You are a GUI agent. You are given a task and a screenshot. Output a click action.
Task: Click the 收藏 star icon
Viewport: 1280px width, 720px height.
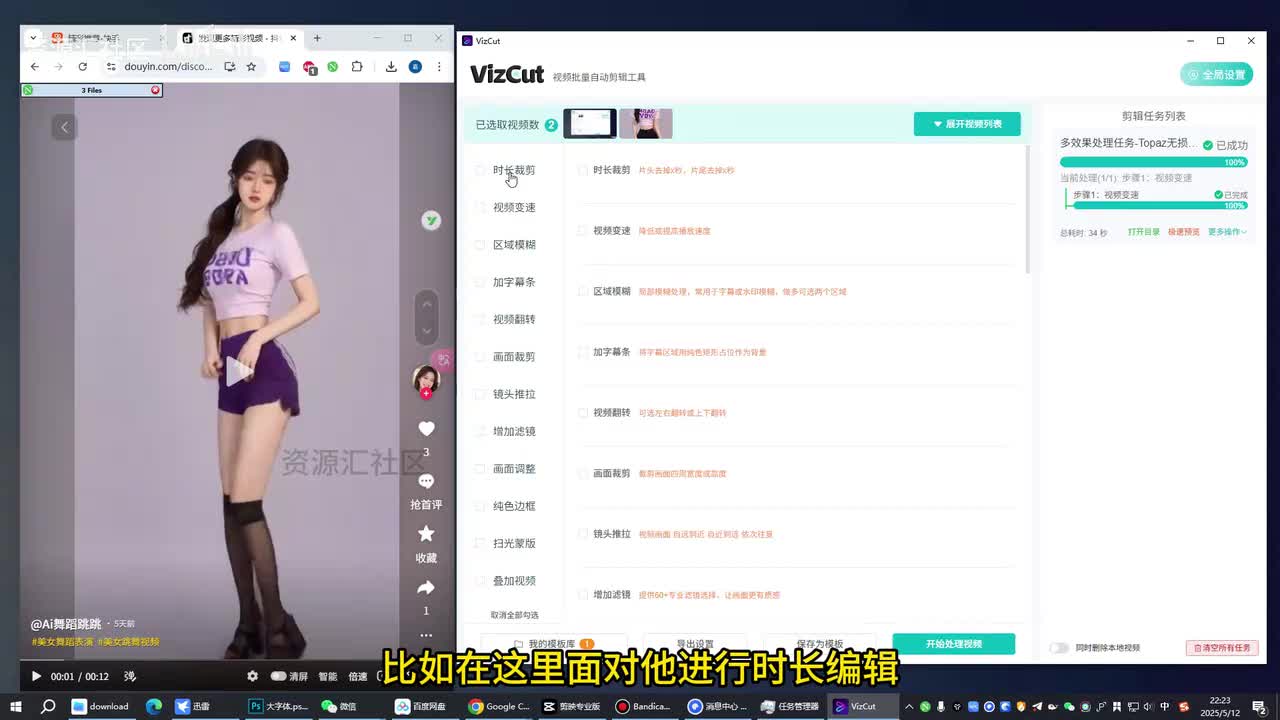point(426,534)
